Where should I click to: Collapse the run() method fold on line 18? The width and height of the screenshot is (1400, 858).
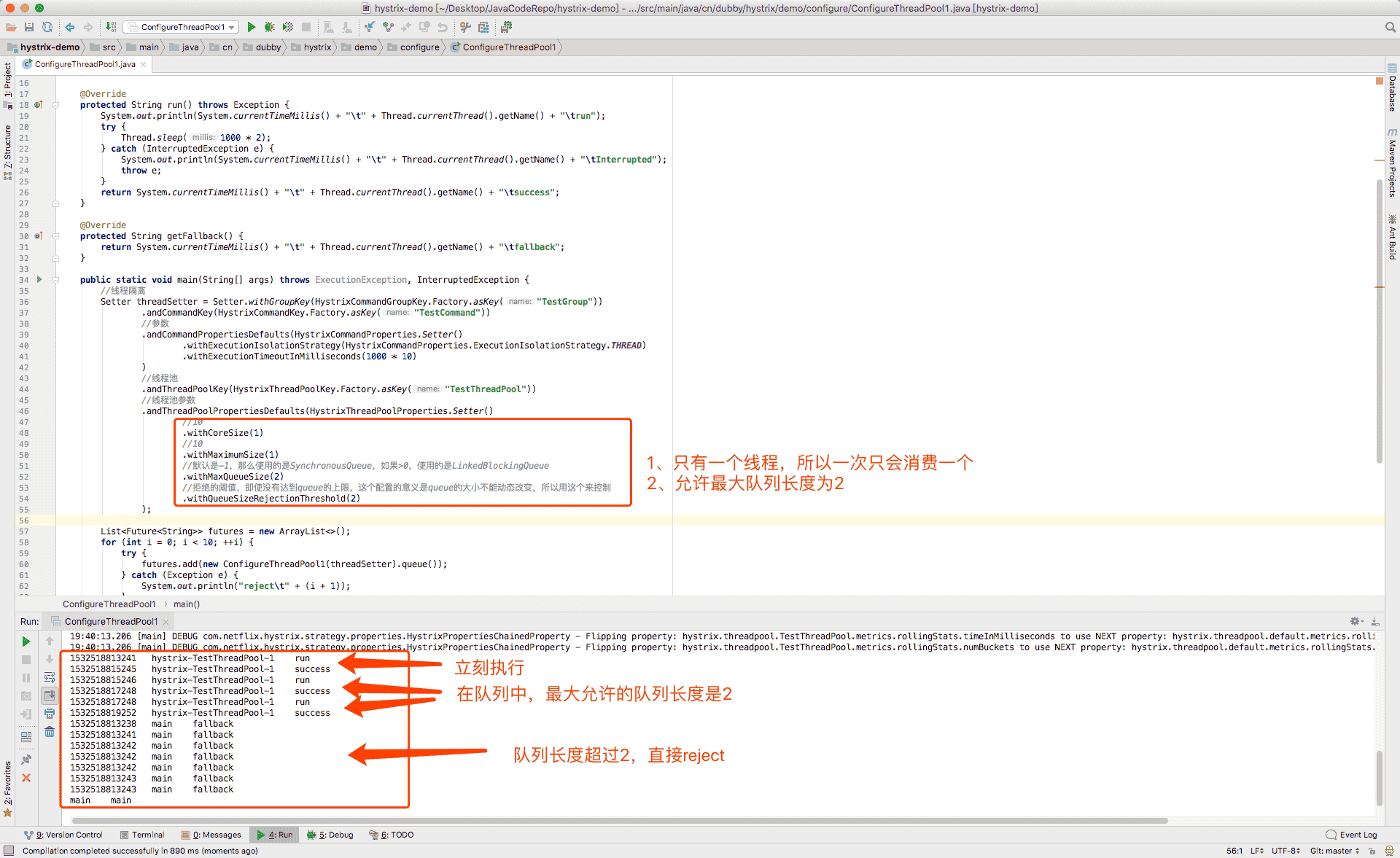(55, 105)
